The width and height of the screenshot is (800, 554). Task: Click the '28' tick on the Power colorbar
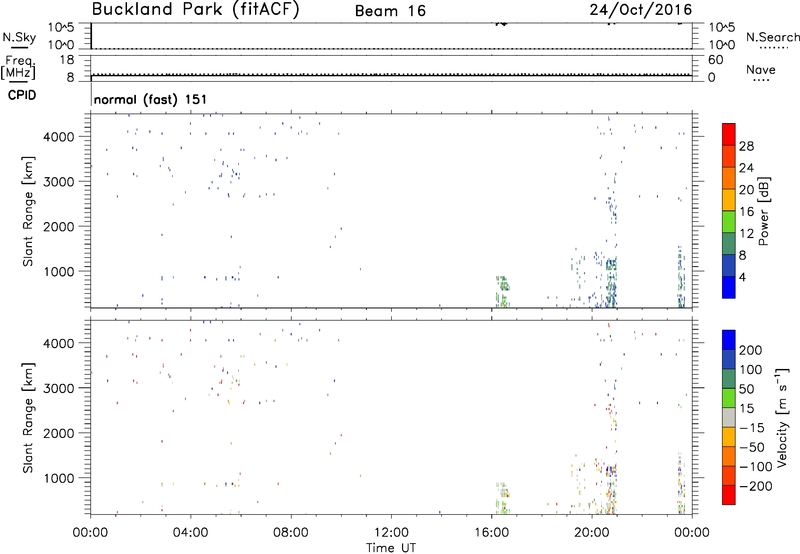[746, 146]
